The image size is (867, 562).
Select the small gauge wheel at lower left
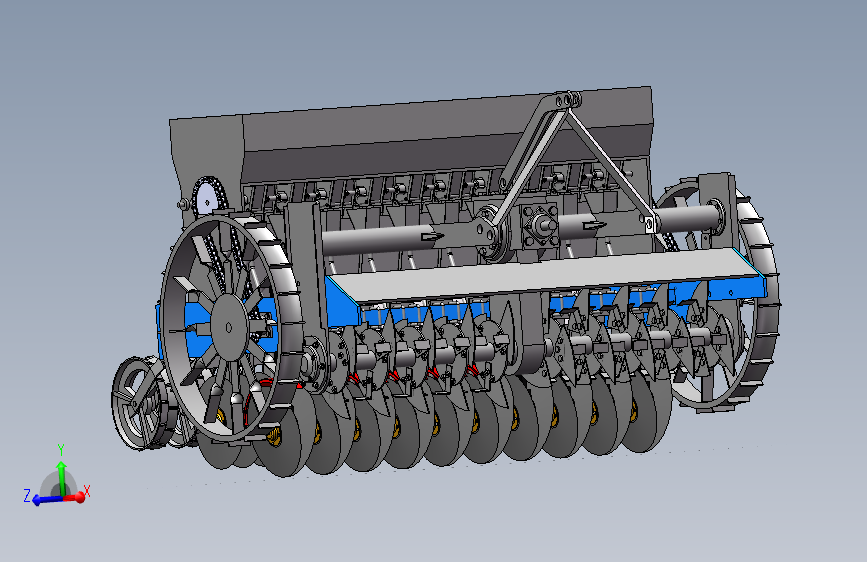[138, 402]
